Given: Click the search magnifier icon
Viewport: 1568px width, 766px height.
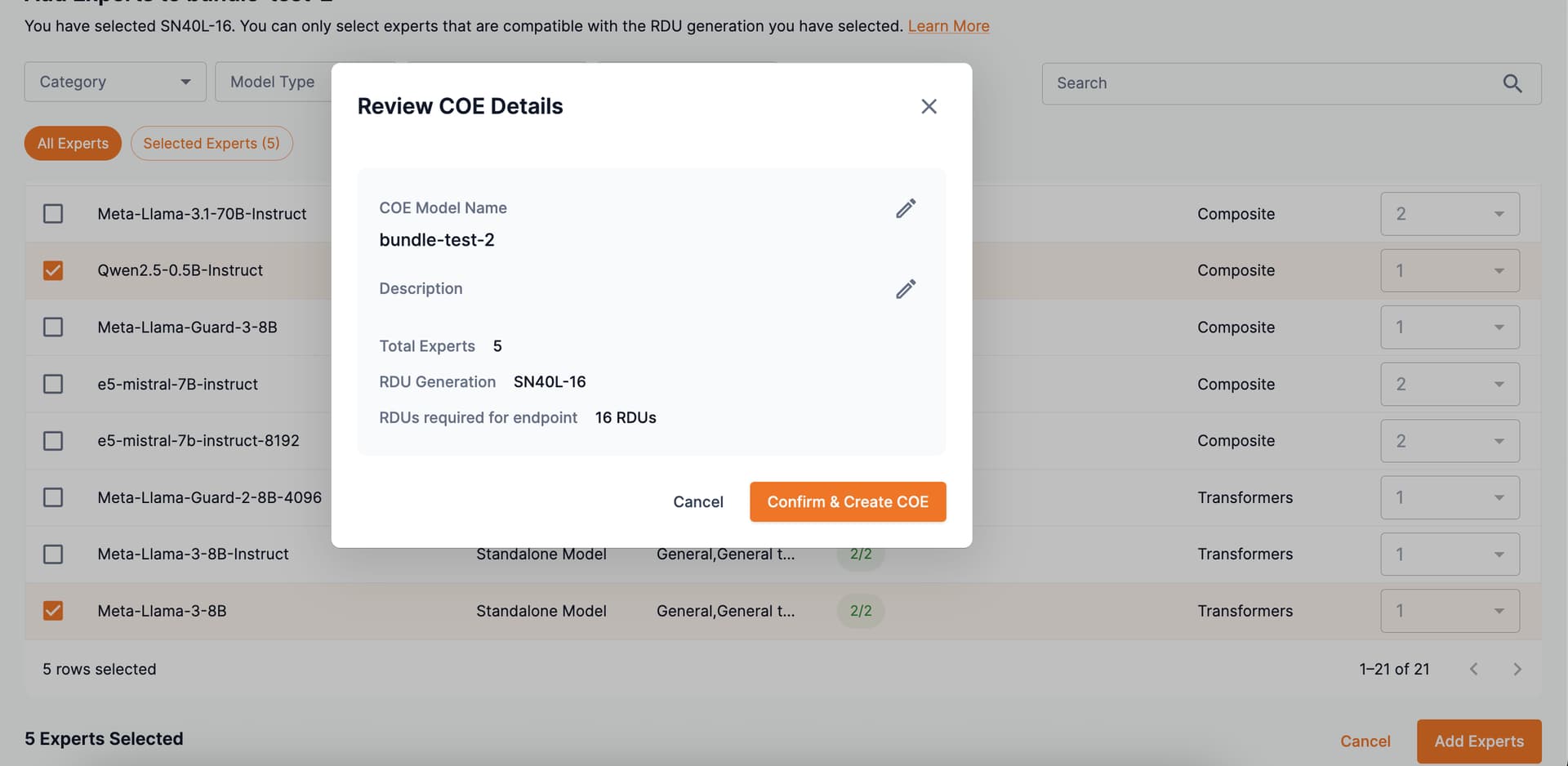Looking at the screenshot, I should 1512,83.
